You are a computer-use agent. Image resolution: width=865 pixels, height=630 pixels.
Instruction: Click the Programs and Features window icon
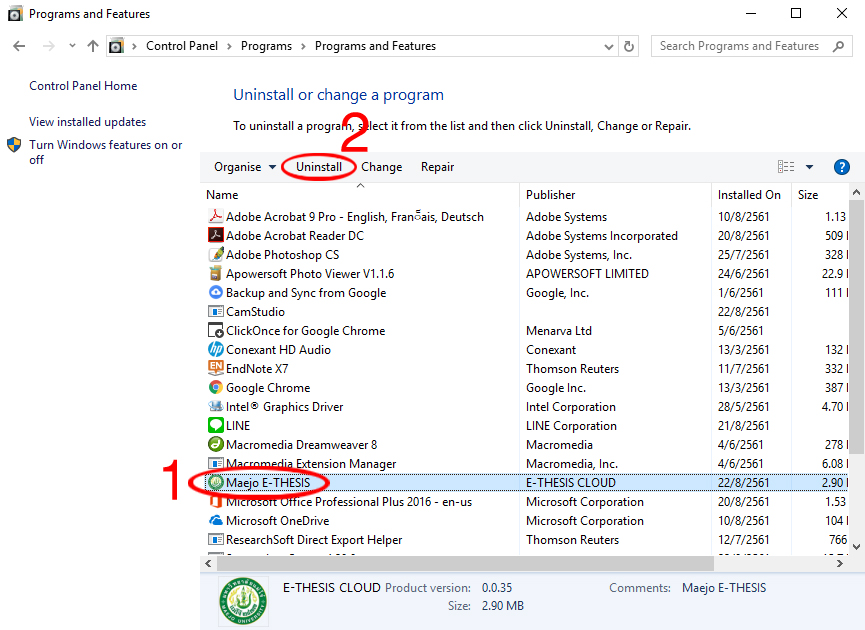tap(15, 14)
